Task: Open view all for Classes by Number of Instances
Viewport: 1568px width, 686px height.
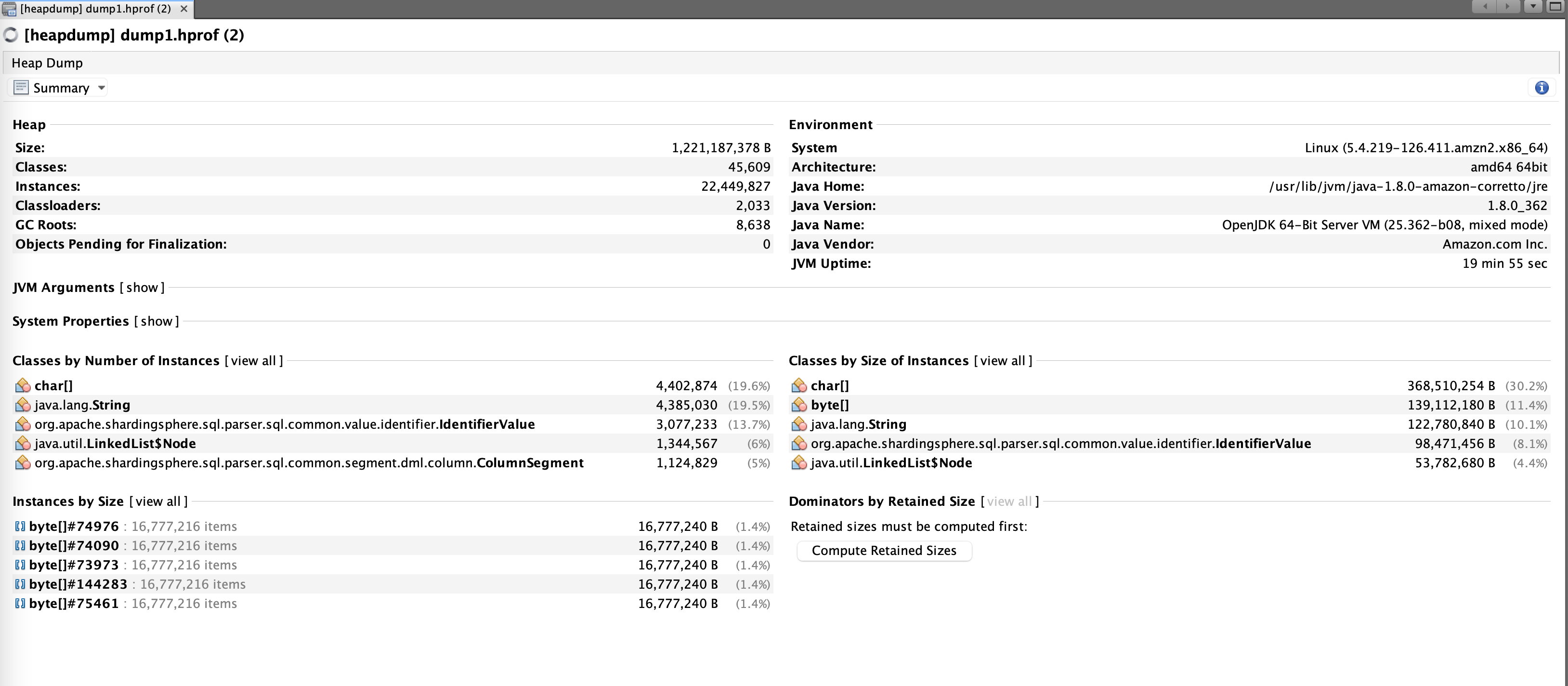Action: (x=253, y=360)
